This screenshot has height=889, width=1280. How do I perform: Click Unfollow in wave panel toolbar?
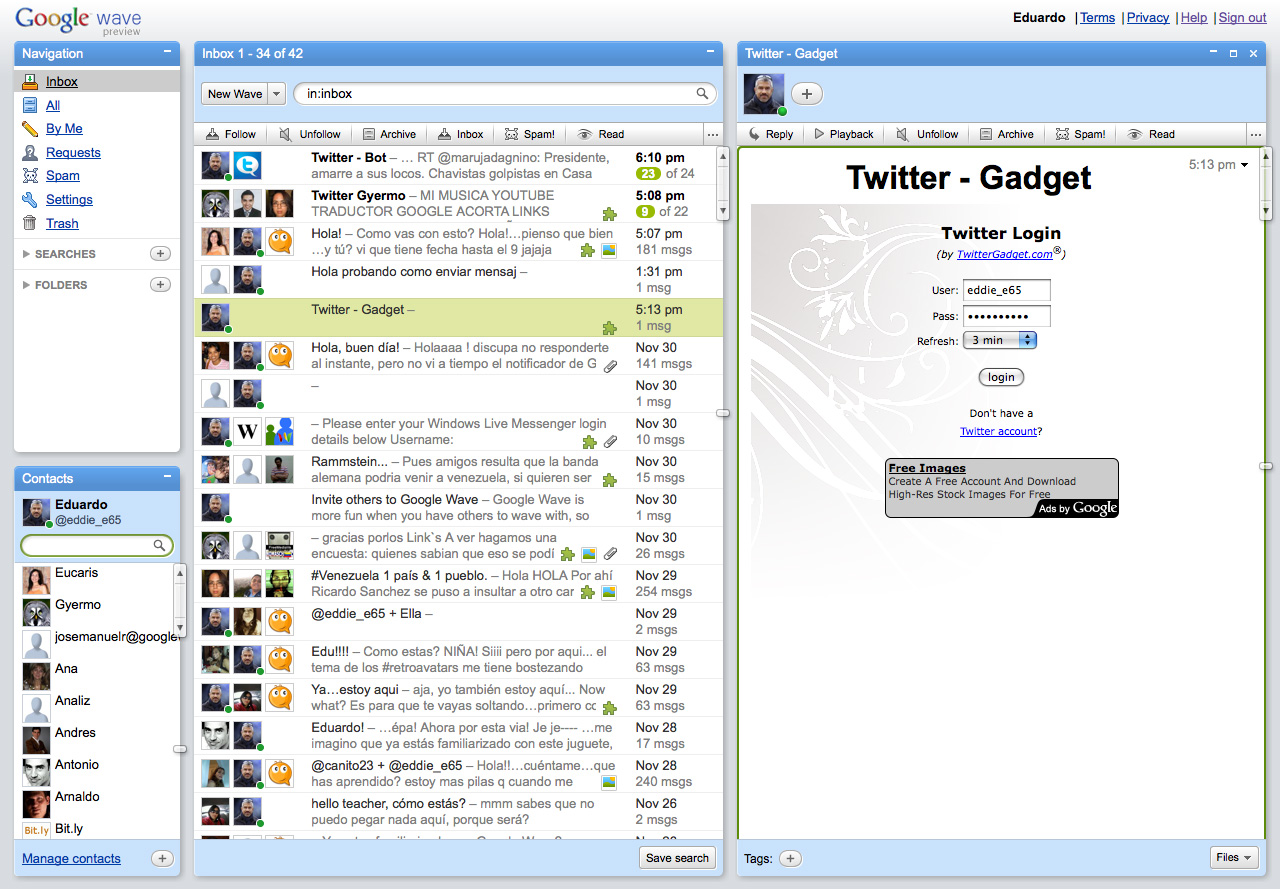coord(927,134)
